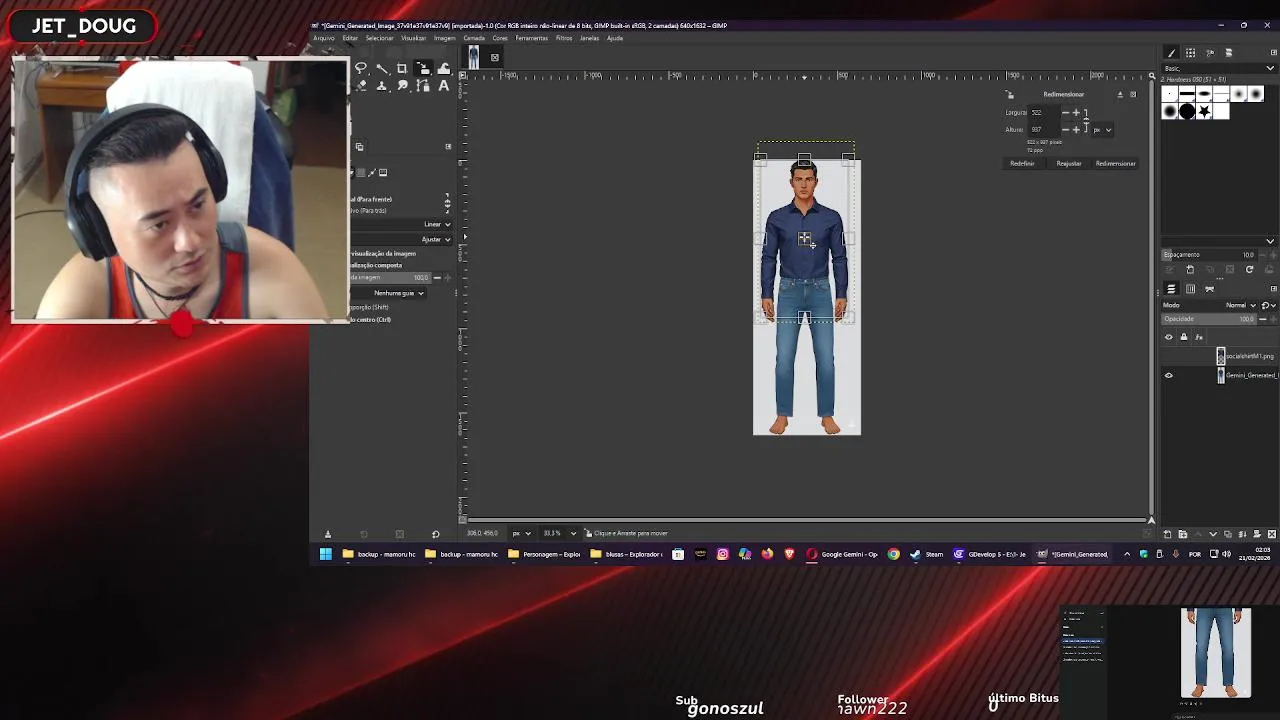The image size is (1280, 720).
Task: Select the Free Select lasso tool
Action: (x=361, y=68)
